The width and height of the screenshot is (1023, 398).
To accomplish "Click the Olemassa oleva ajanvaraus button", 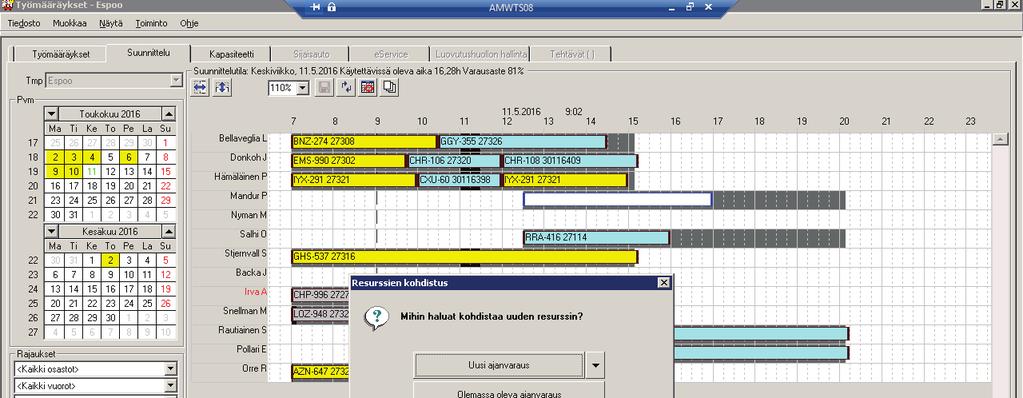I will [x=509, y=391].
